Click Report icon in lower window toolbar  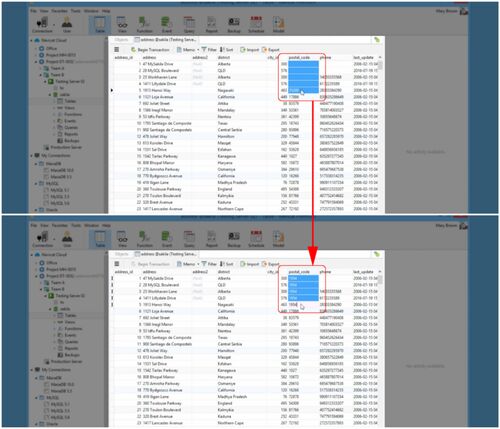(211, 239)
